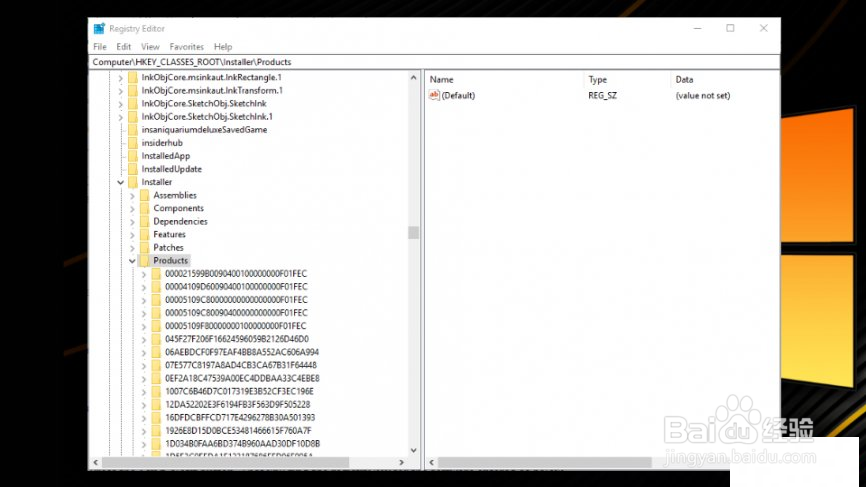The height and width of the screenshot is (487, 866).
Task: Click tree pane scroll down arrow
Action: point(414,451)
